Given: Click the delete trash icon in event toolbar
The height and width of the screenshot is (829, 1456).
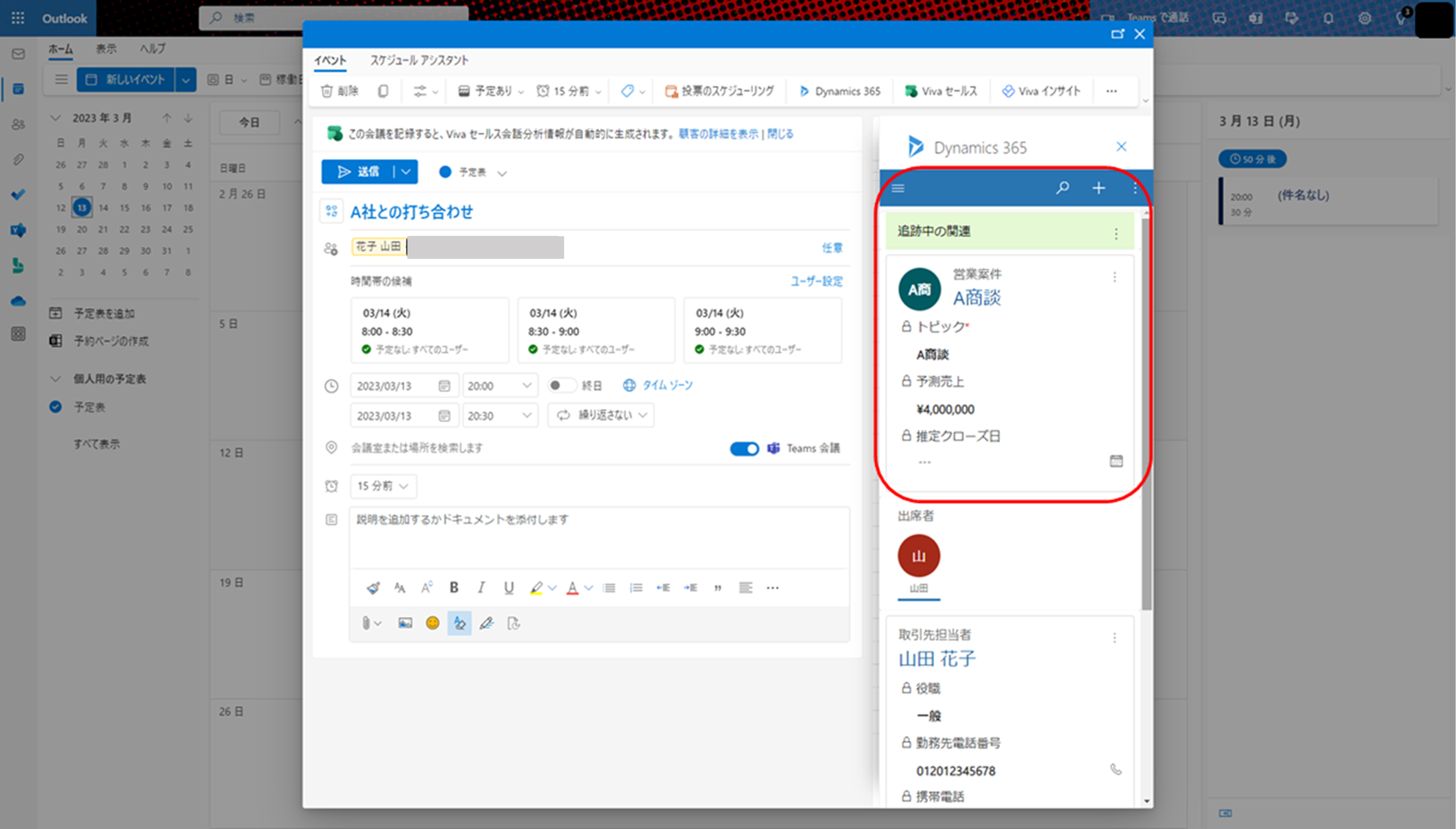Looking at the screenshot, I should click(x=327, y=91).
